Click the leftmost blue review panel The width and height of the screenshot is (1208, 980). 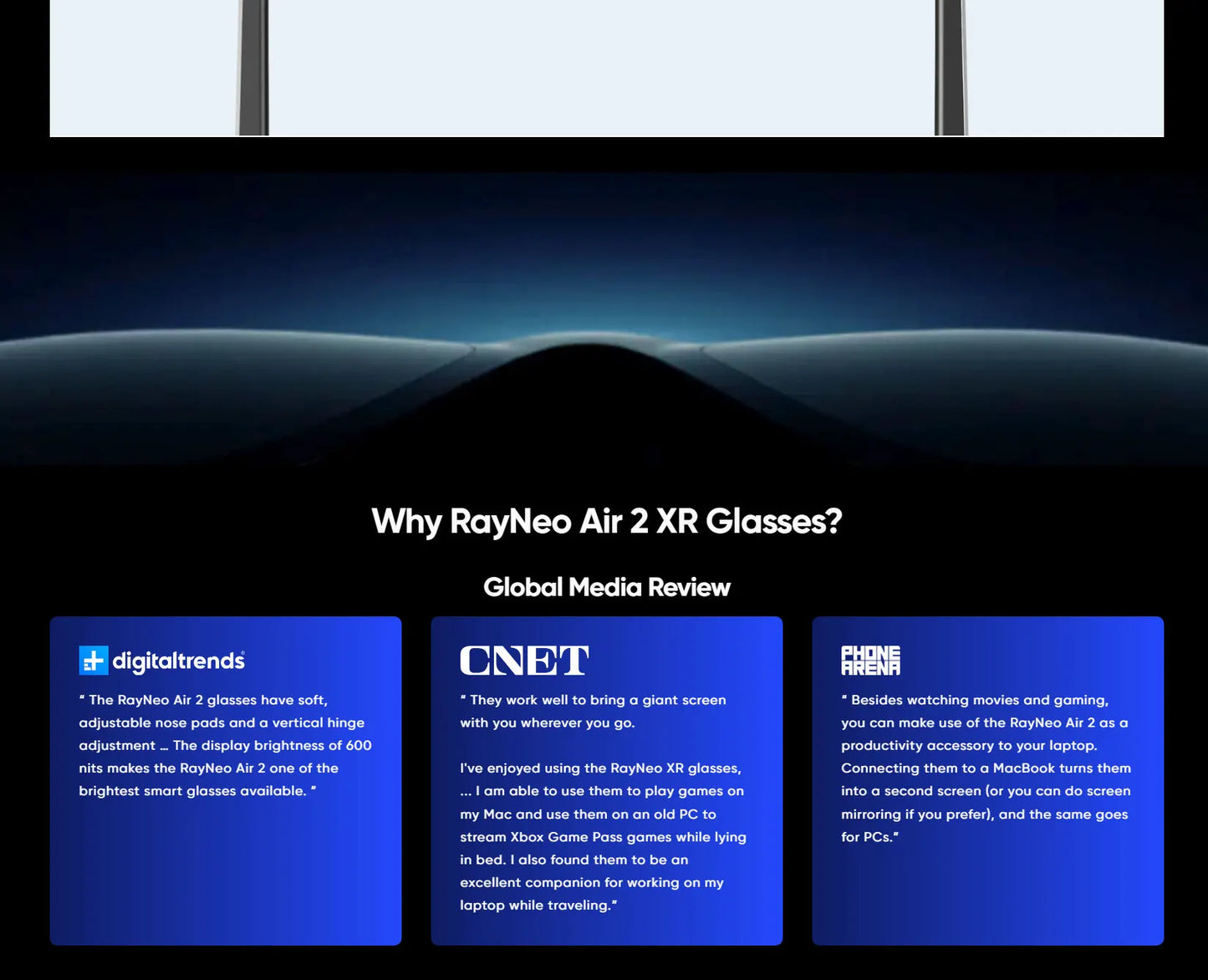click(x=226, y=878)
